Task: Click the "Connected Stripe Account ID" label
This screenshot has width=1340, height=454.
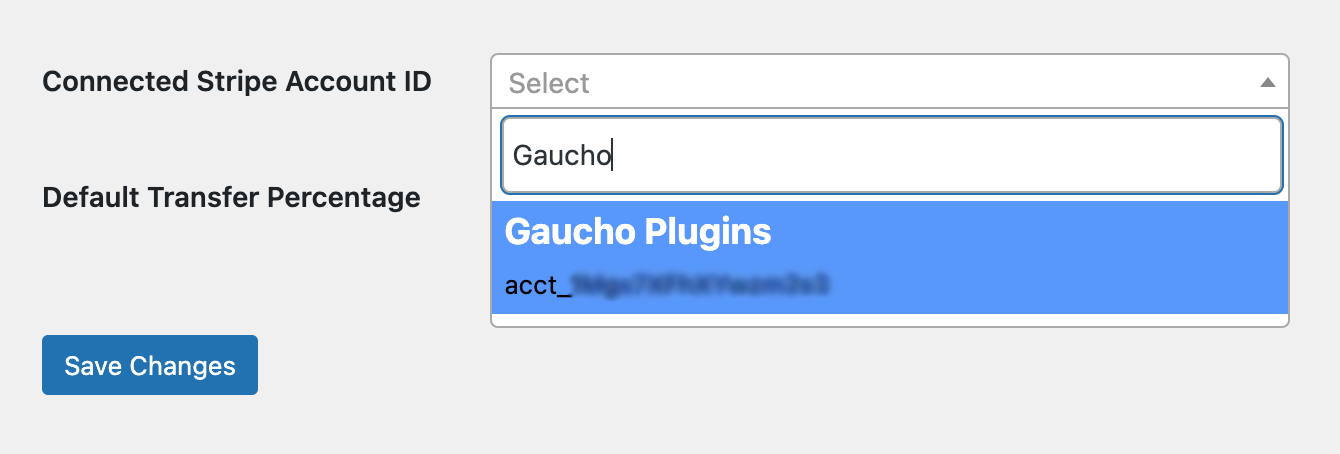Action: coord(237,82)
